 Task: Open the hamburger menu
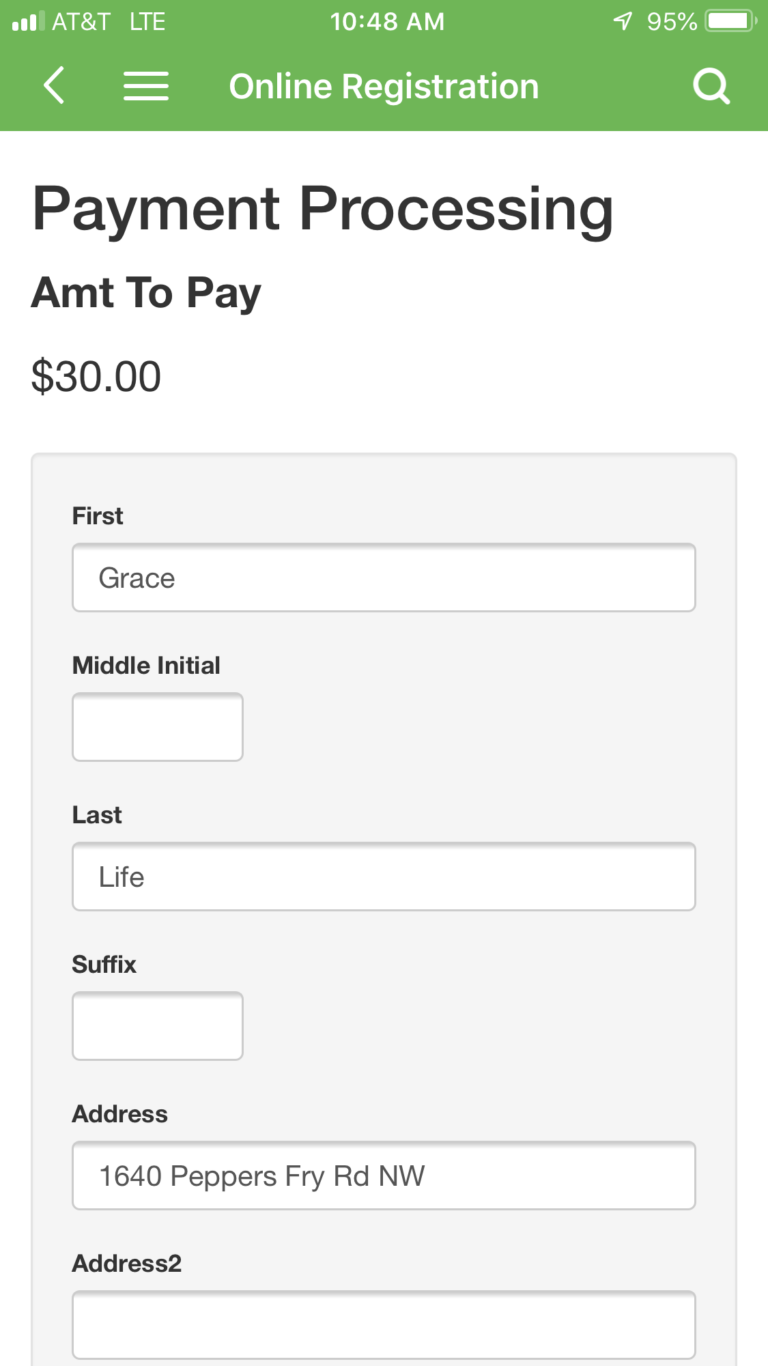146,86
